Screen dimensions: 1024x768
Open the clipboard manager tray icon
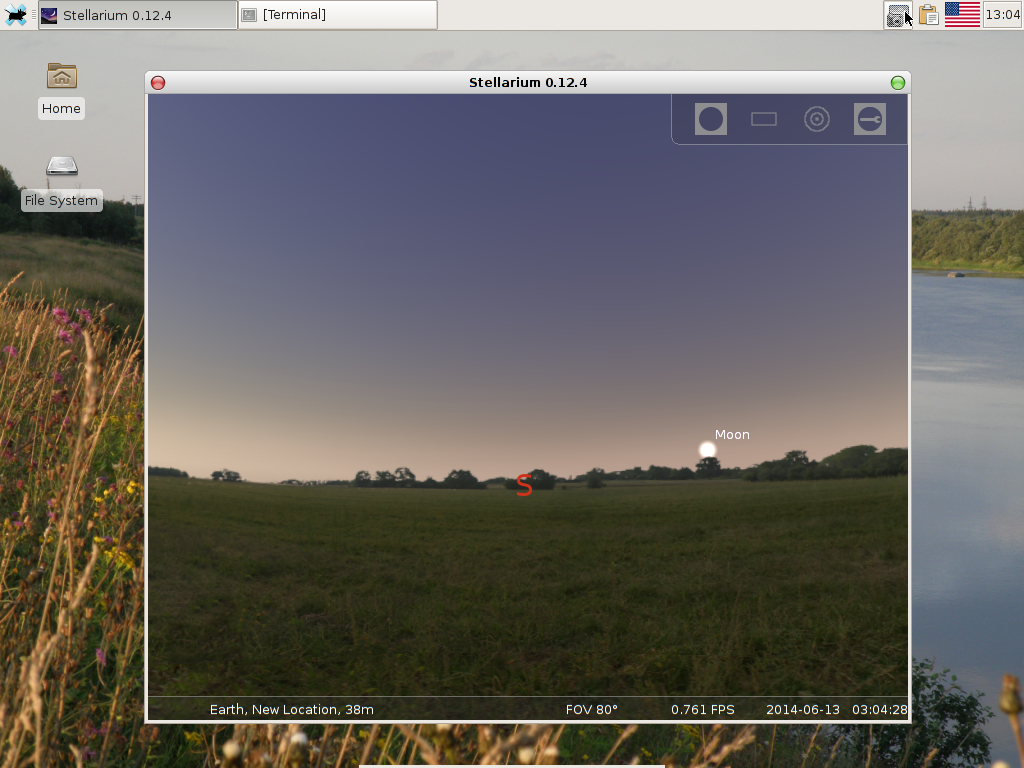point(929,14)
